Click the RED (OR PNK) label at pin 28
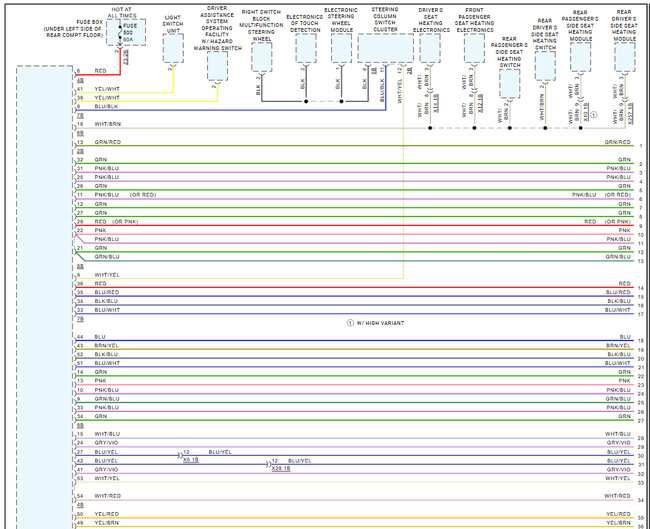Image resolution: width=650 pixels, height=529 pixels. [x=116, y=222]
